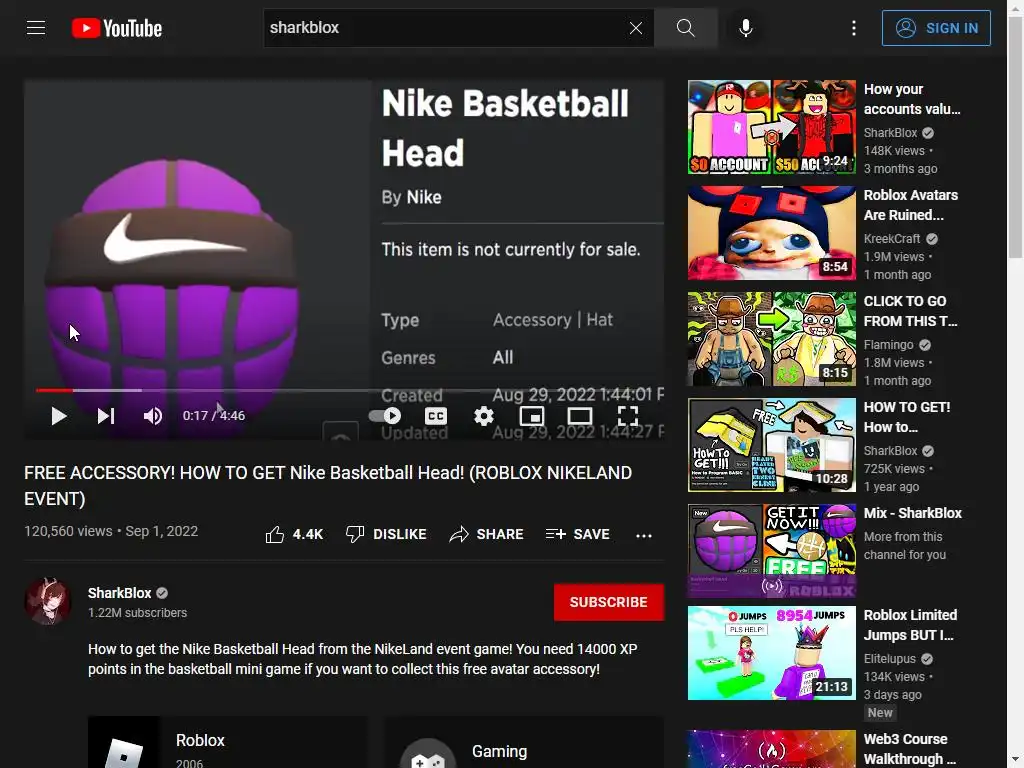
Task: Open 'How your accounts valu...' video thumbnail
Action: click(771, 127)
